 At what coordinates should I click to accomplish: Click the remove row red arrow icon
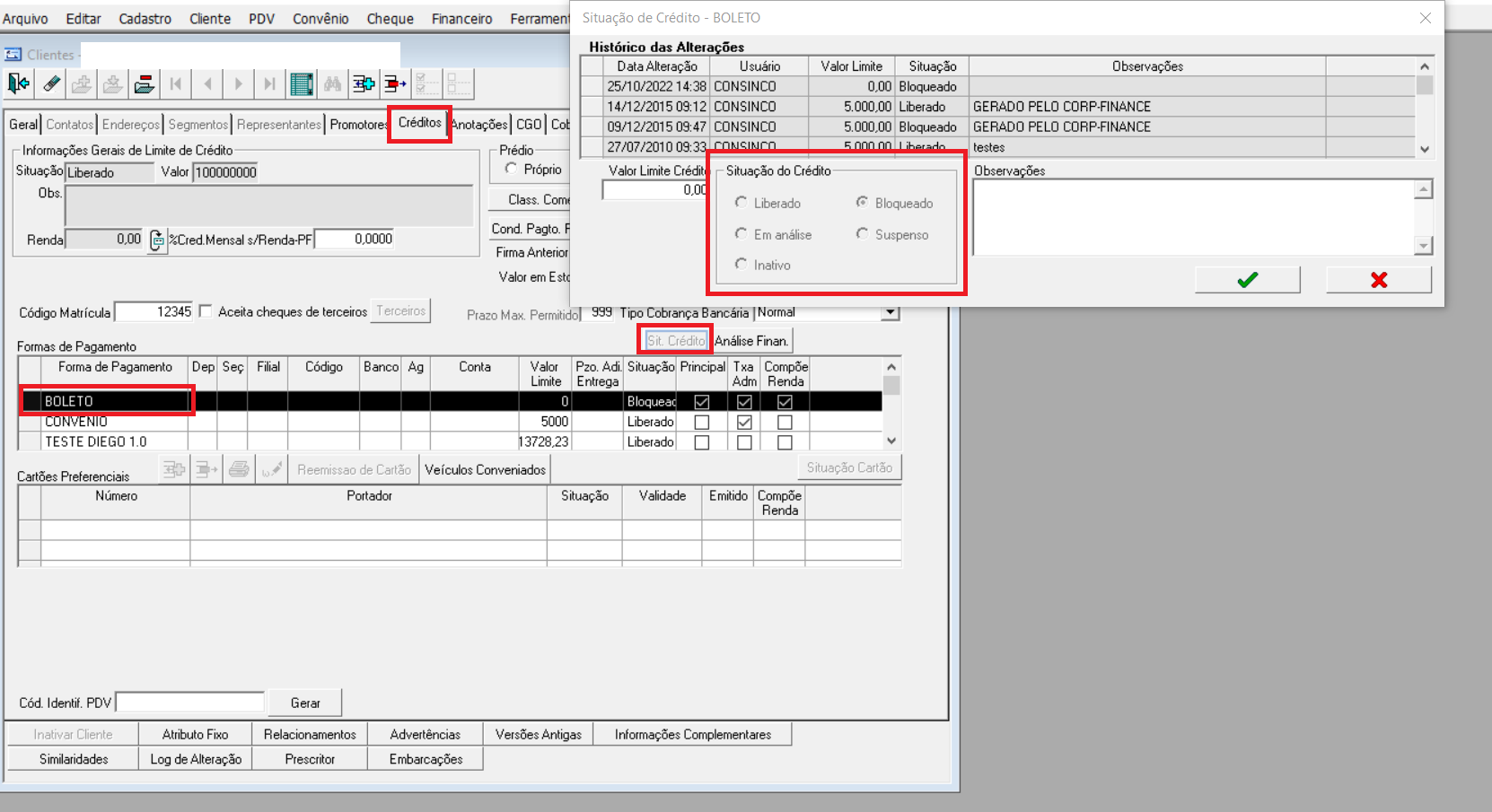point(395,84)
